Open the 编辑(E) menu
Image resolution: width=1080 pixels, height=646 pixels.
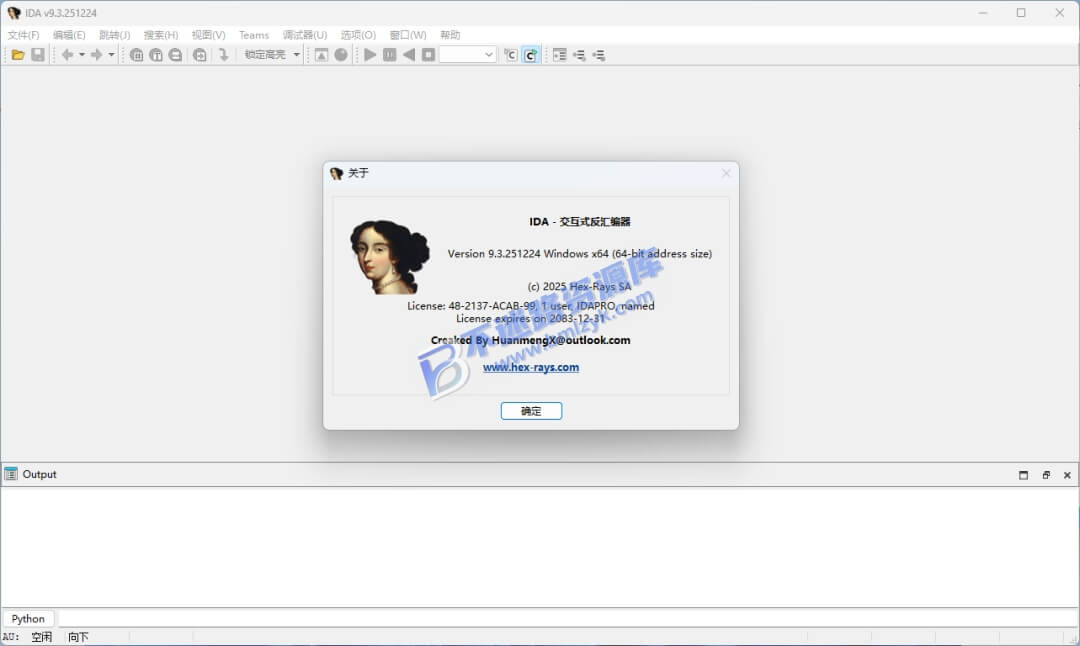(x=69, y=35)
